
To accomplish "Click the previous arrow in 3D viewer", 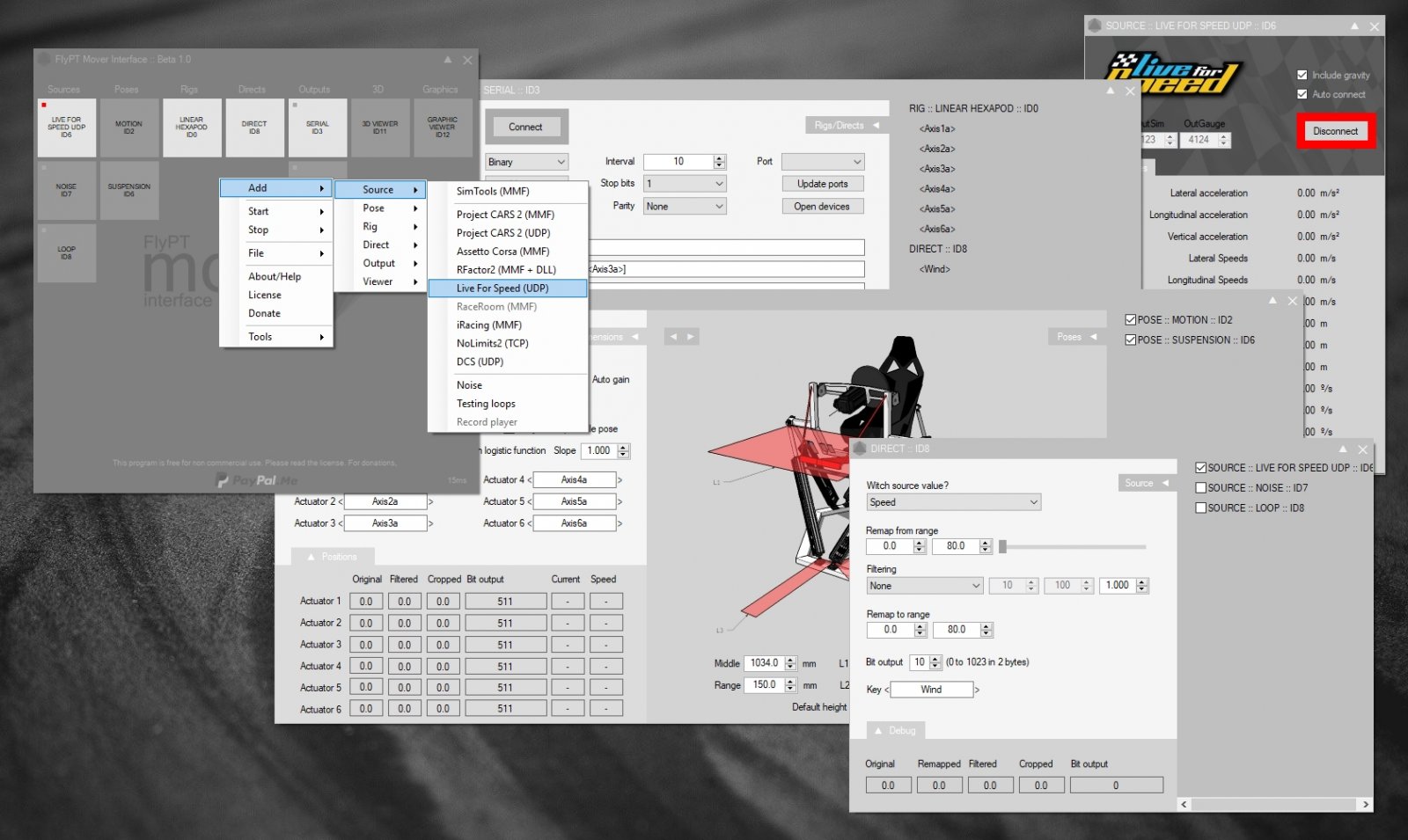I will click(x=673, y=337).
